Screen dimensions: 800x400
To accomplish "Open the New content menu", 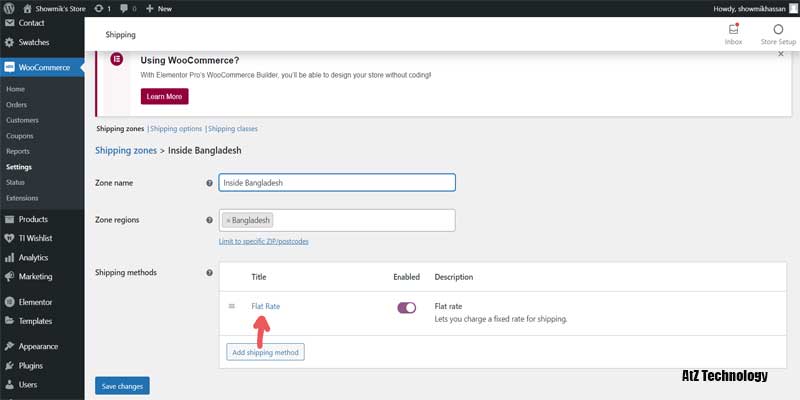I will pos(158,8).
